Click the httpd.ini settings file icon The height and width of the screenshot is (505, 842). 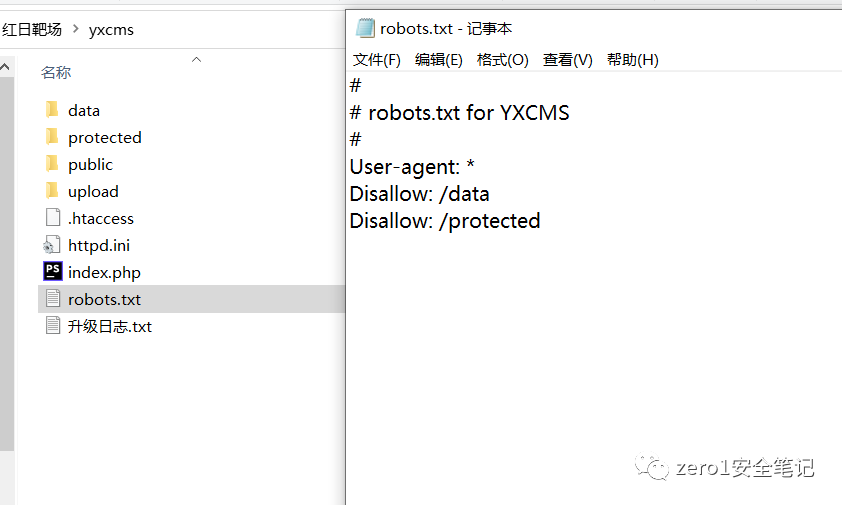(x=53, y=245)
